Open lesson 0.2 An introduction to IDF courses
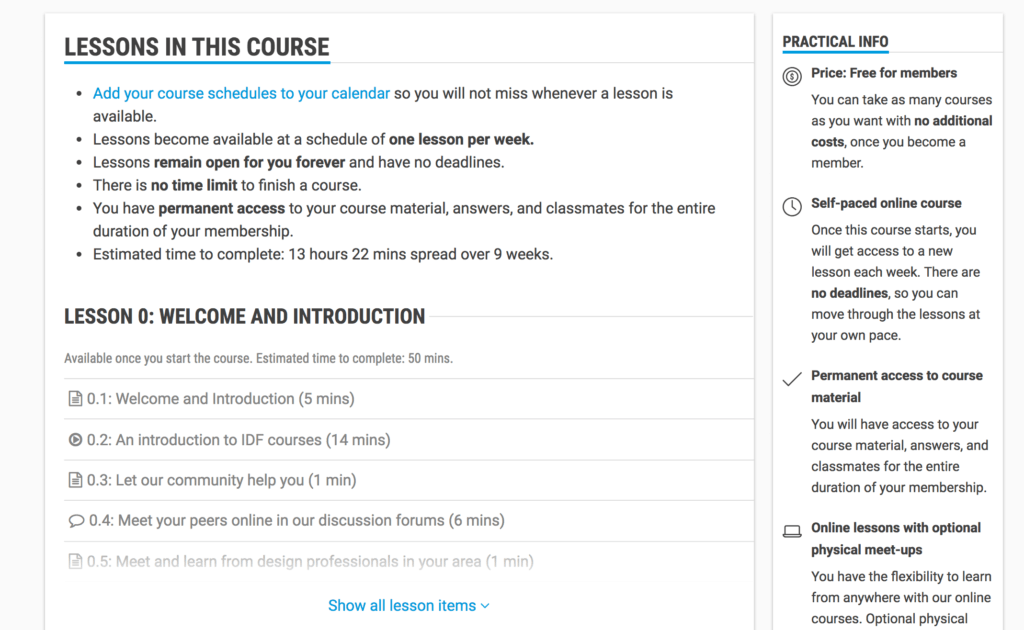Viewport: 1024px width, 630px height. tap(238, 439)
